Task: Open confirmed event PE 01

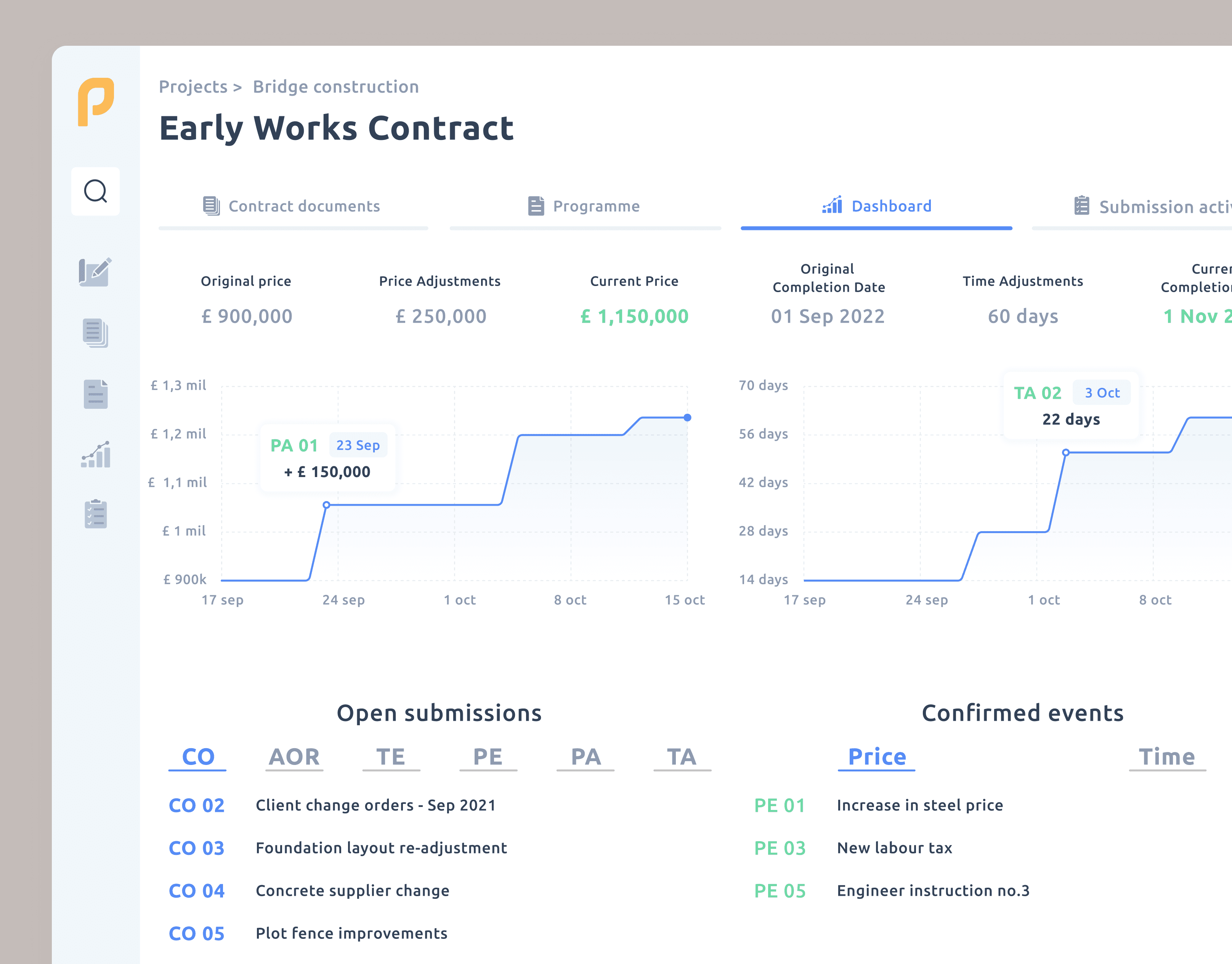Action: coord(780,805)
